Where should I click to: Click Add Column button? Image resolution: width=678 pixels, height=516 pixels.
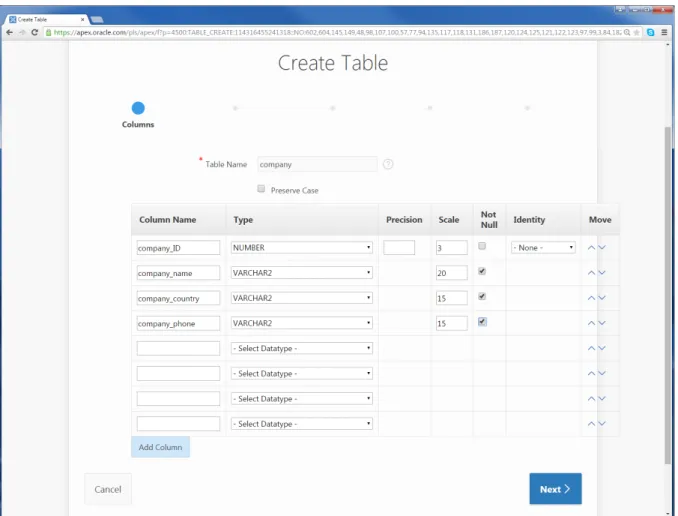[x=160, y=447]
